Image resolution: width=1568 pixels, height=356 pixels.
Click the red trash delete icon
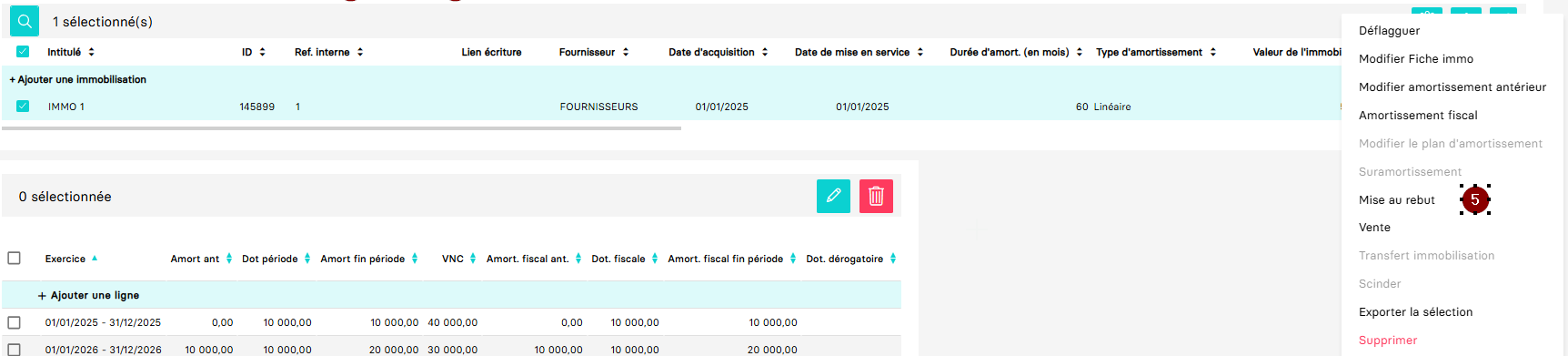click(x=876, y=196)
